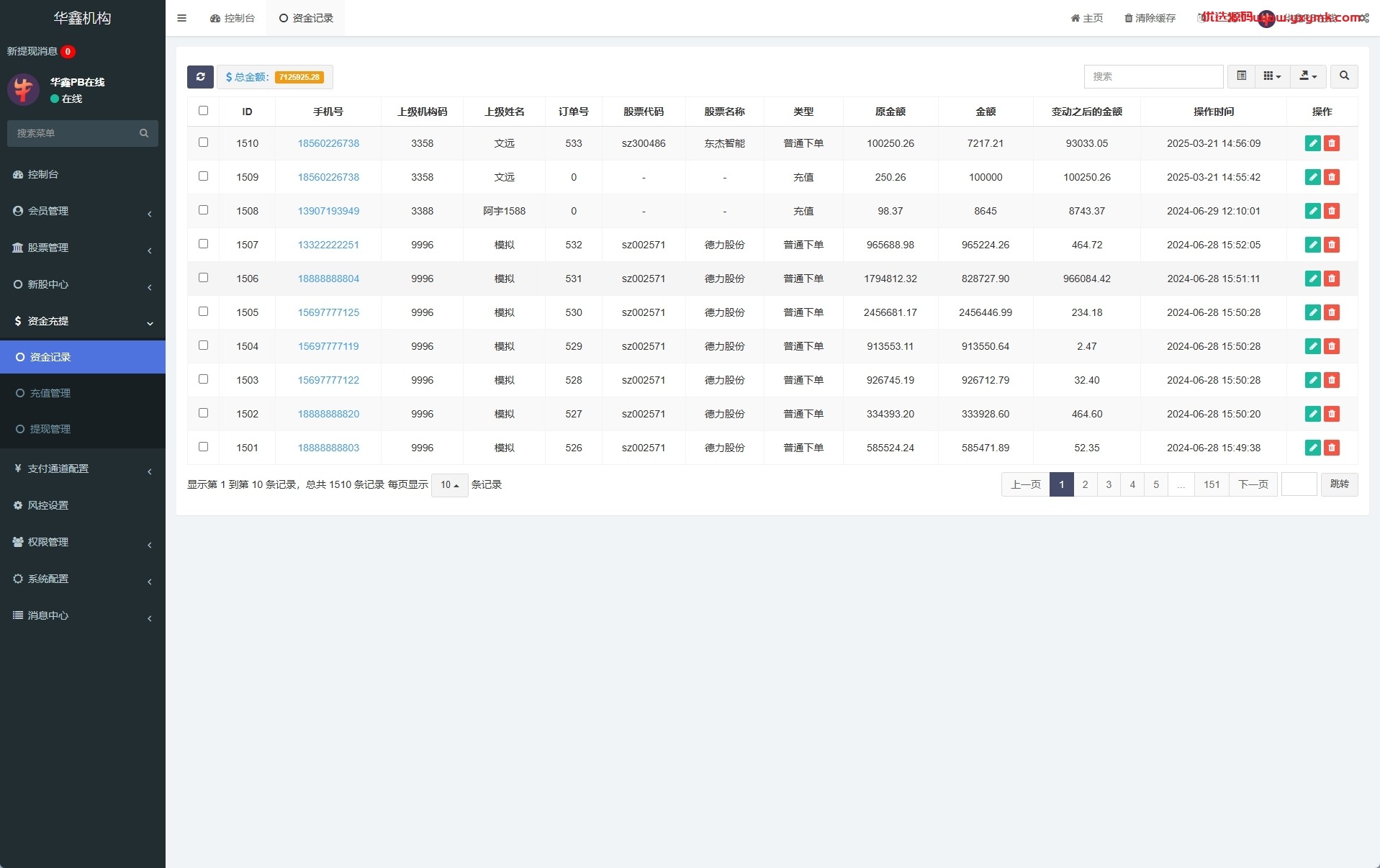Go to the 下一页 page
1380x868 pixels.
pyautogui.click(x=1253, y=484)
